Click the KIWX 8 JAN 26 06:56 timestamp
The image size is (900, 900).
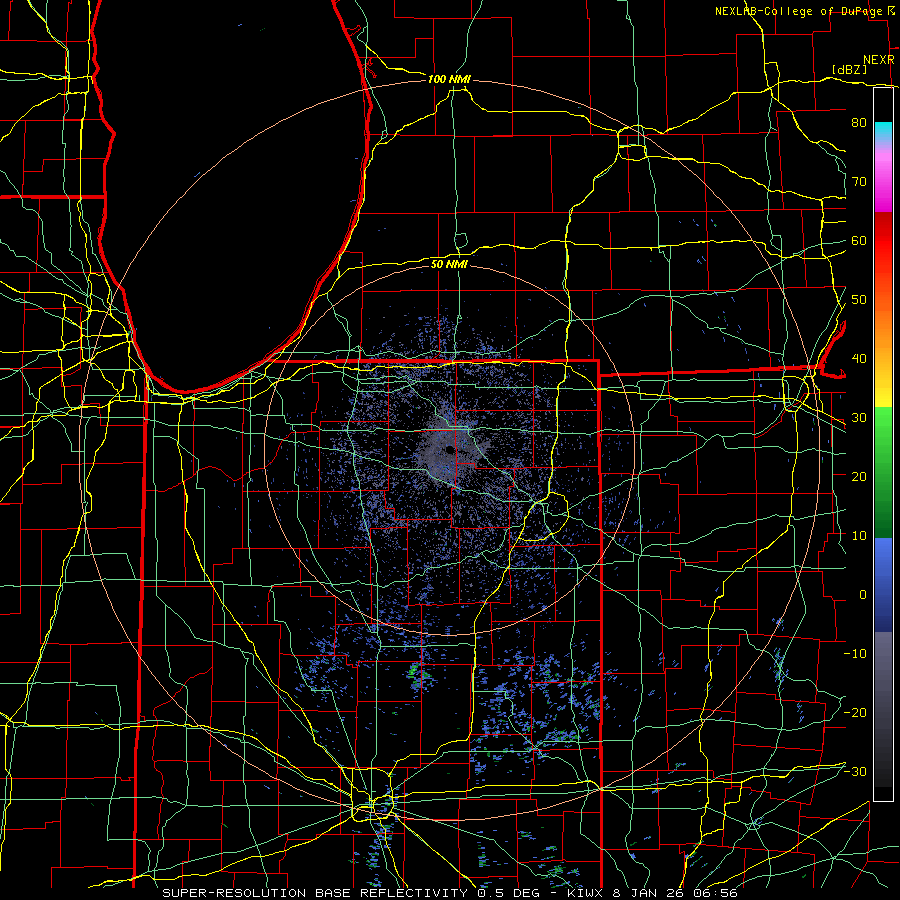tap(652, 893)
